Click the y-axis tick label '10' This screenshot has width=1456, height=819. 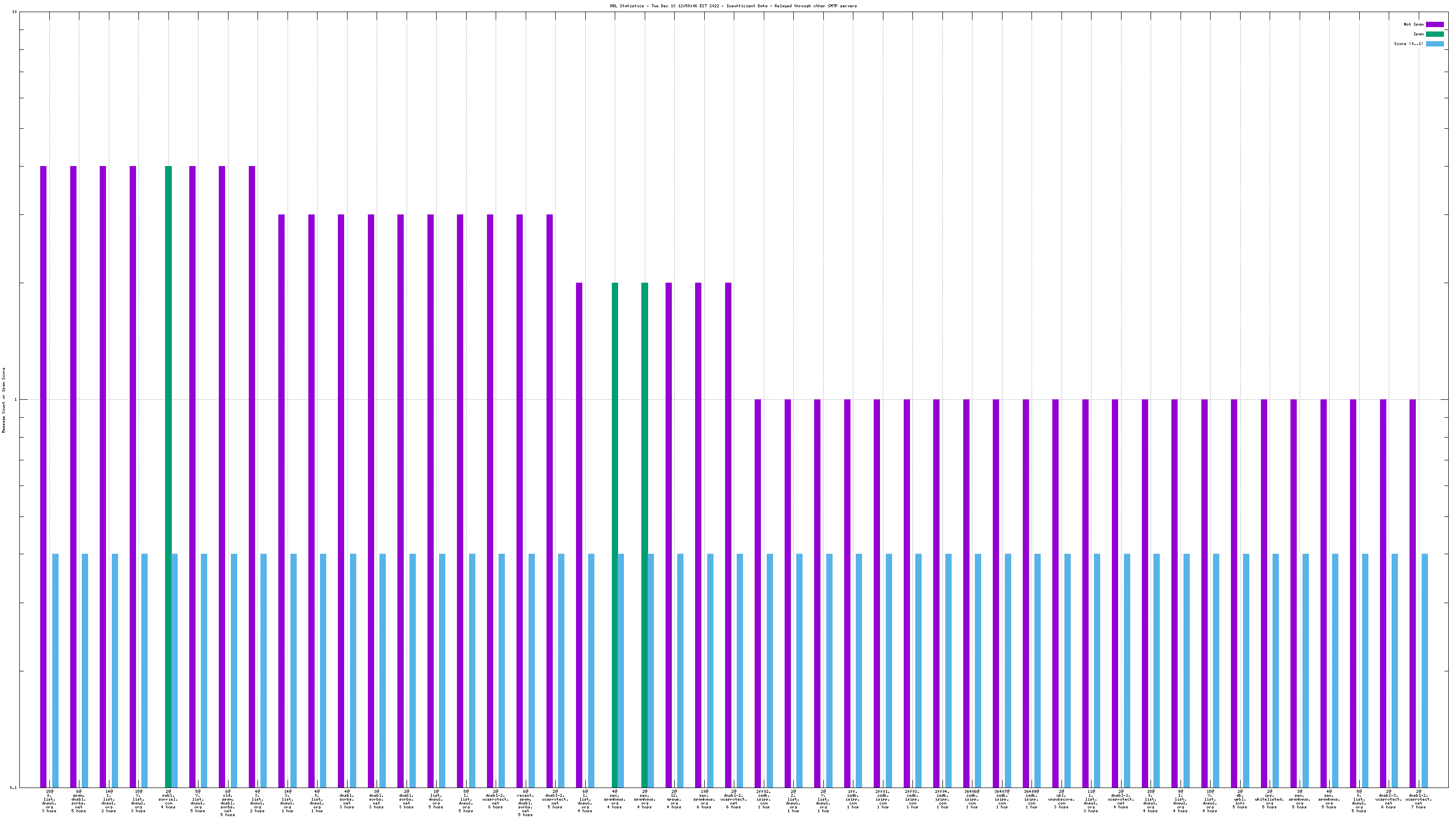(14, 12)
